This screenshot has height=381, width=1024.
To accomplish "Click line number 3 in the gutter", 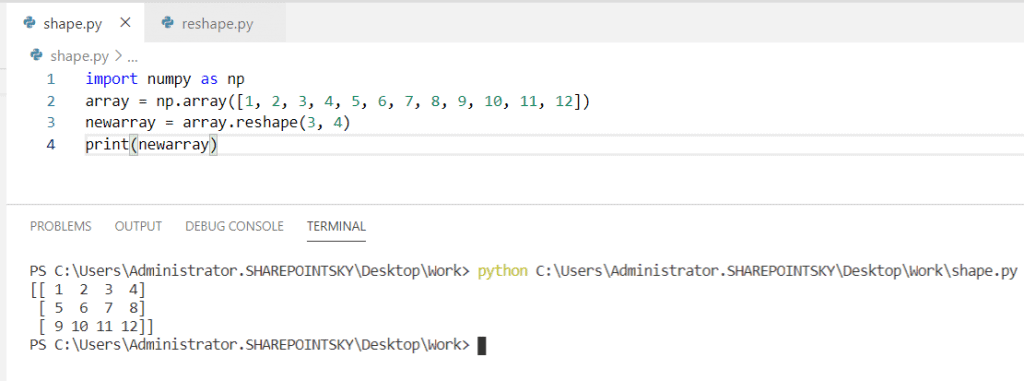I will point(51,123).
